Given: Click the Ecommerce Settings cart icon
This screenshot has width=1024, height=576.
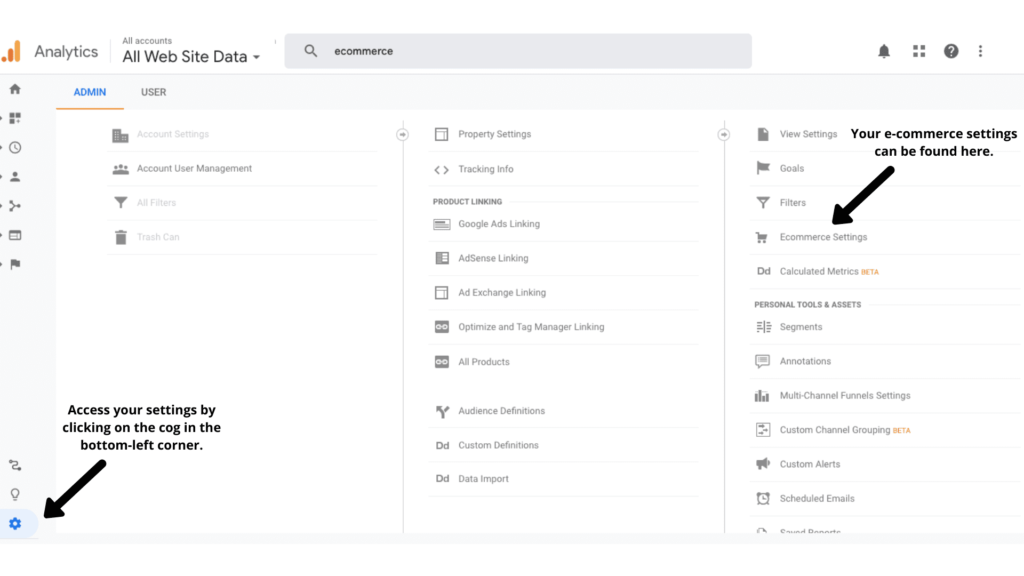Looking at the screenshot, I should tap(762, 237).
